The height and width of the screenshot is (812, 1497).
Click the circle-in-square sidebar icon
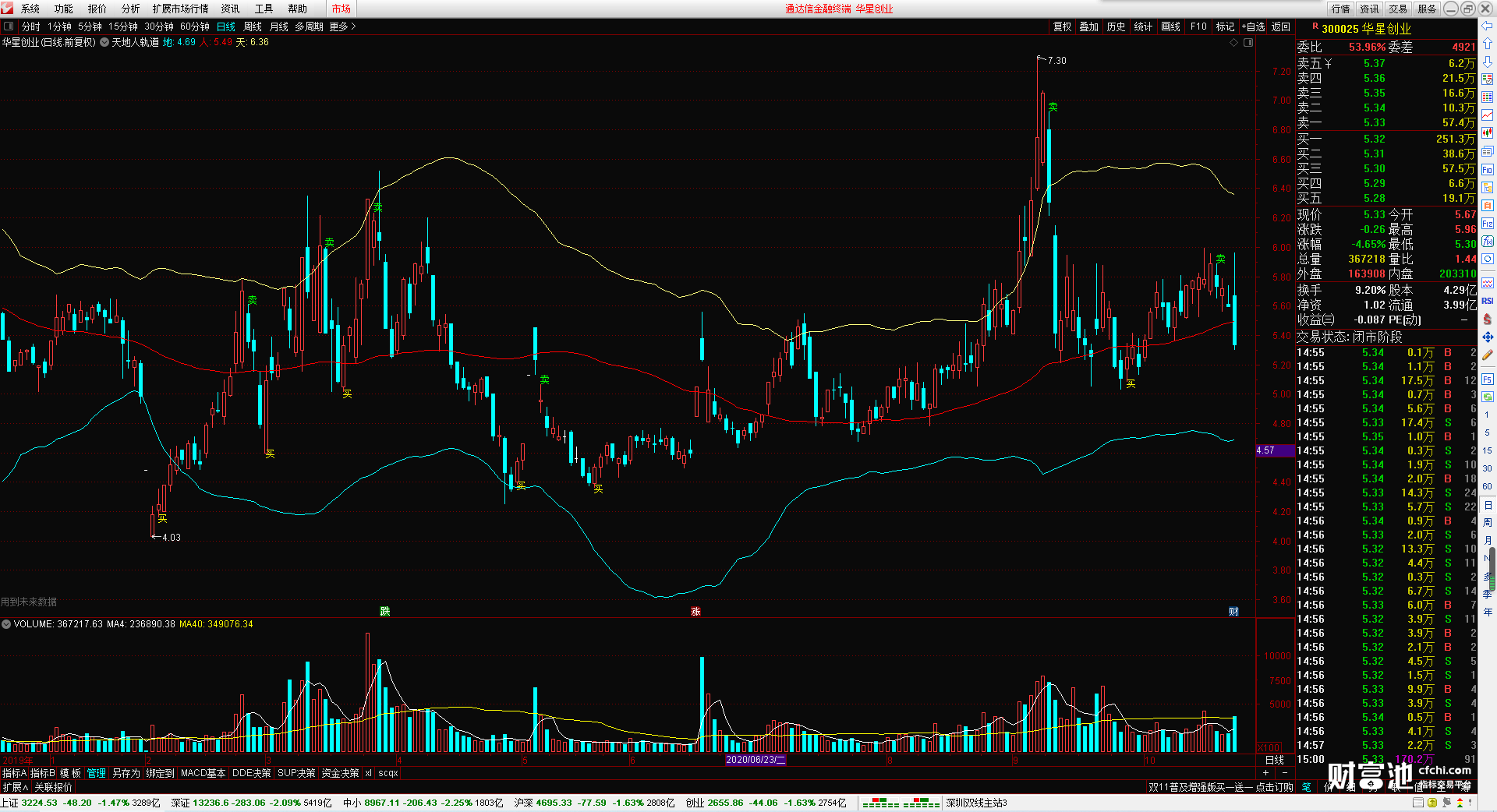[1488, 259]
